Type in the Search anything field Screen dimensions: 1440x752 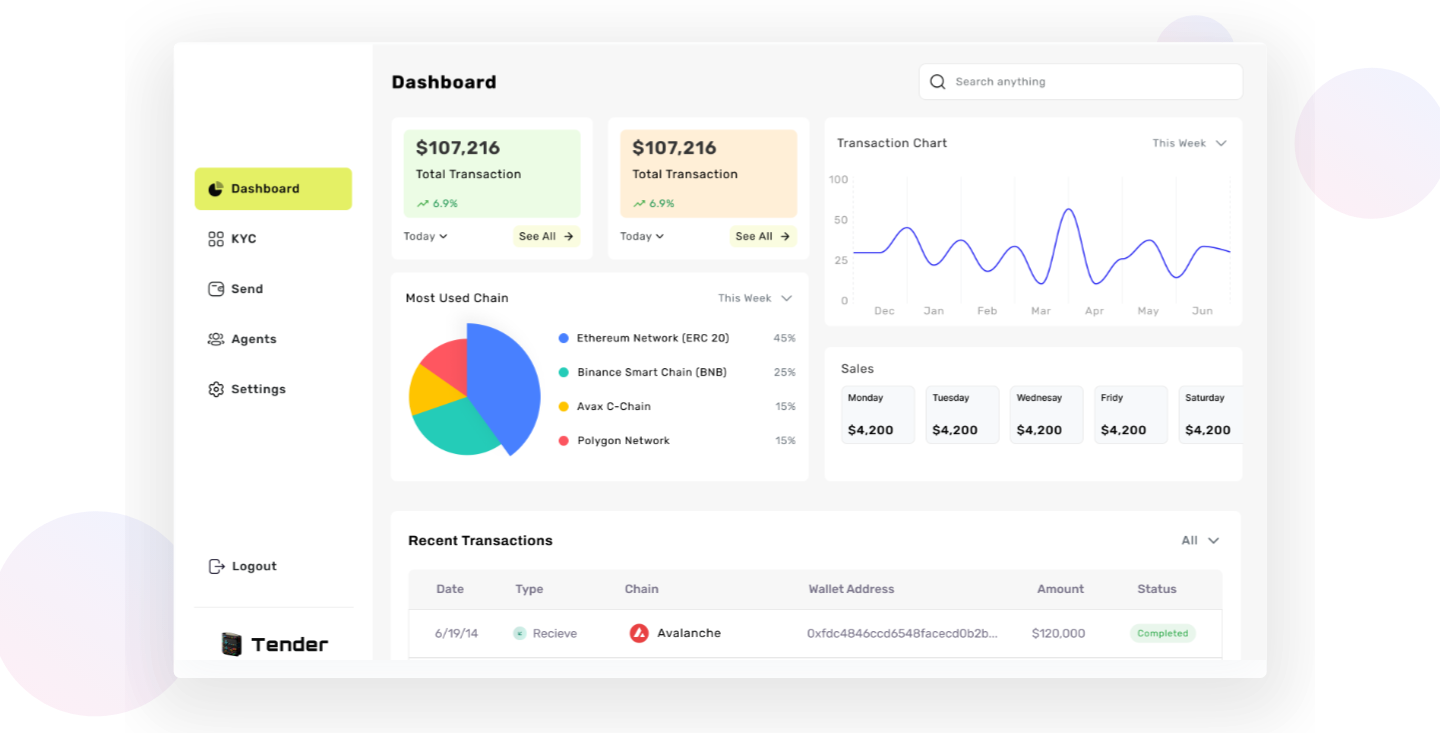tap(1090, 82)
